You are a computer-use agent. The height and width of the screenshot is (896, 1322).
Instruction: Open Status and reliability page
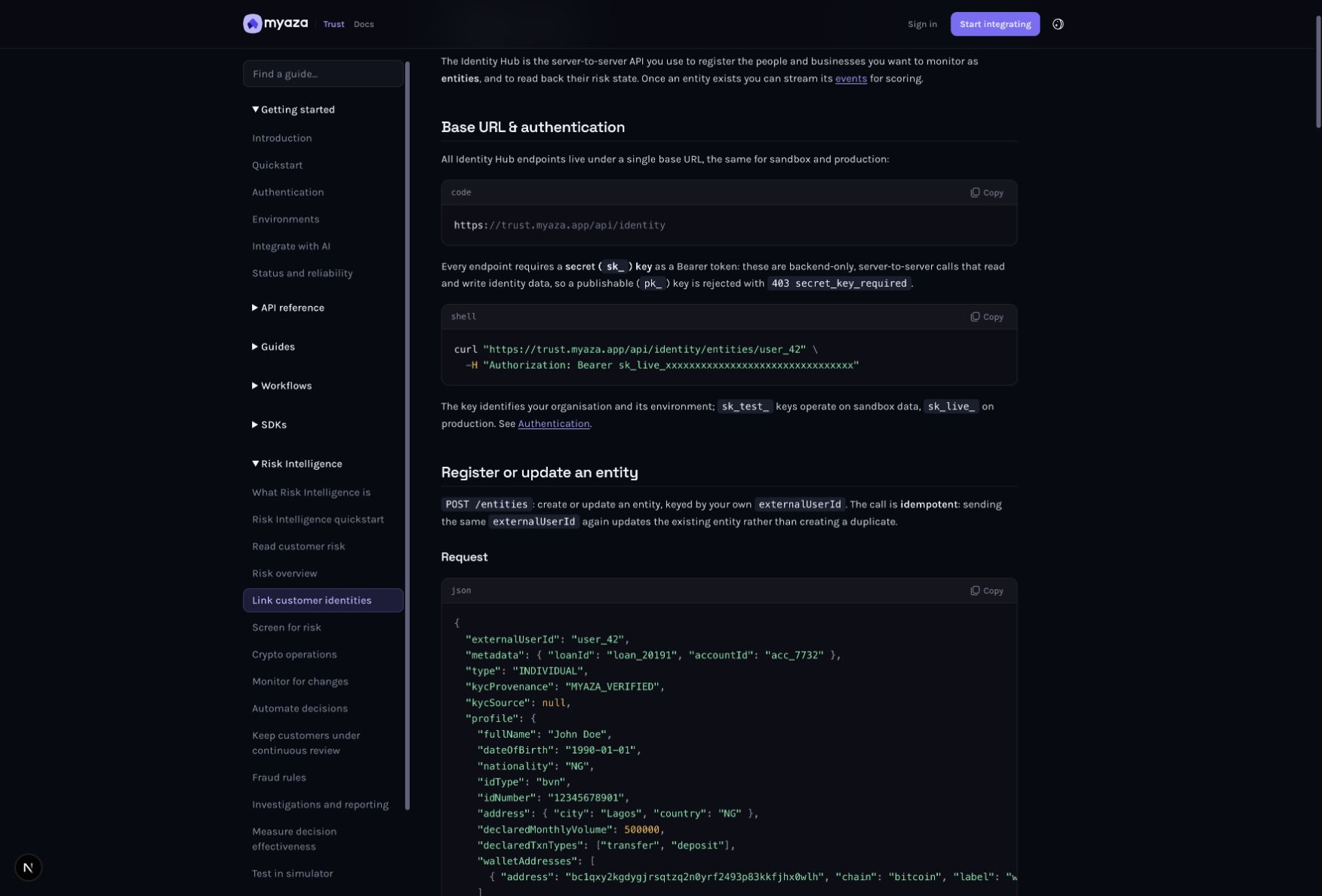tap(302, 273)
